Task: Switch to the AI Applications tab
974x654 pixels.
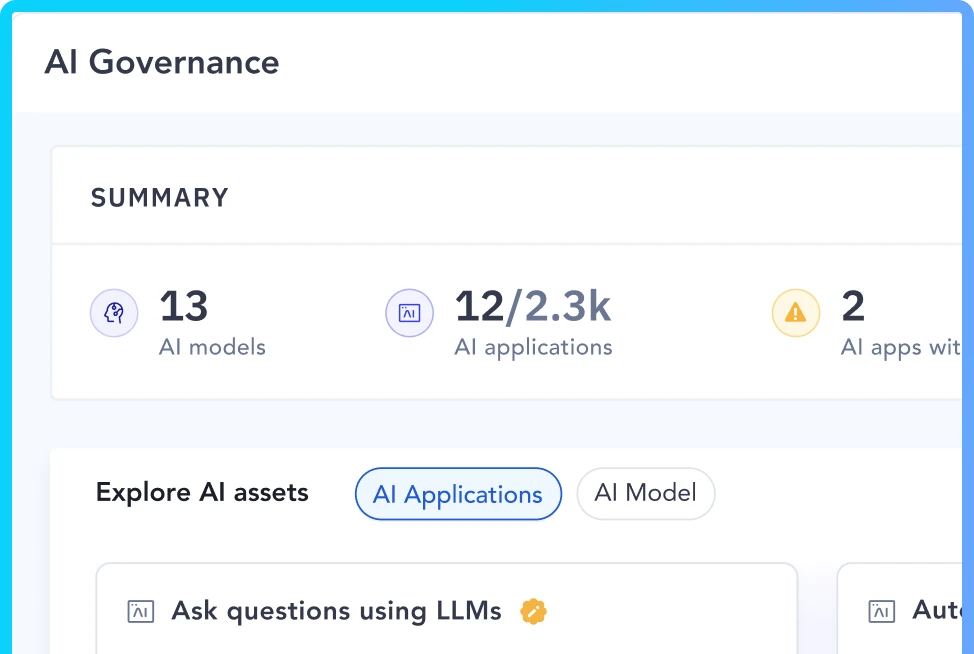Action: 458,494
